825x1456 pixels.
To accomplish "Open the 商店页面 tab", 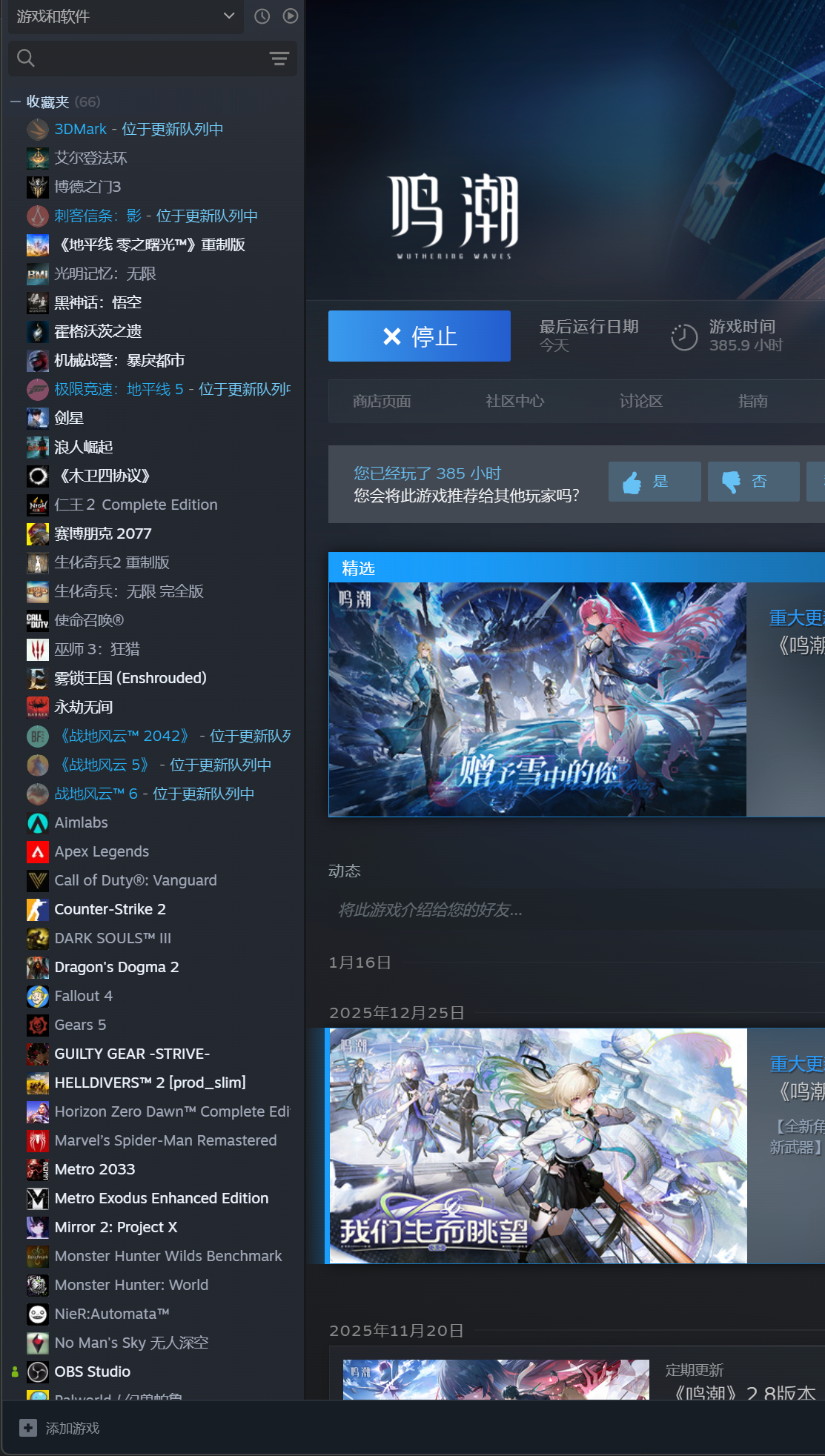I will pos(382,402).
